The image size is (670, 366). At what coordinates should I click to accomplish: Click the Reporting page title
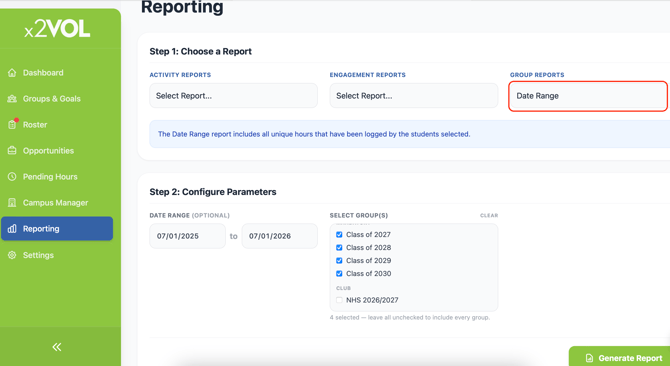(x=182, y=7)
